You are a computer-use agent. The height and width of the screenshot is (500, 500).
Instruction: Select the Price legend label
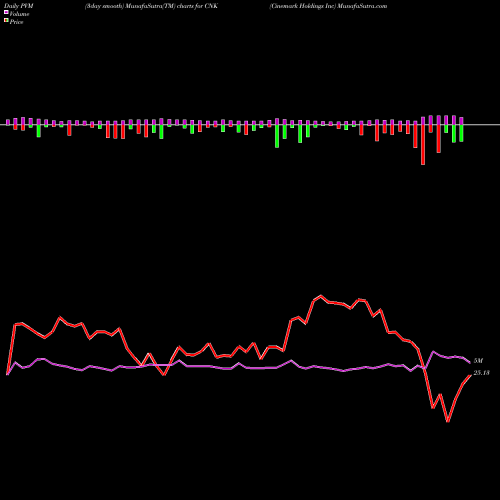pos(16,22)
